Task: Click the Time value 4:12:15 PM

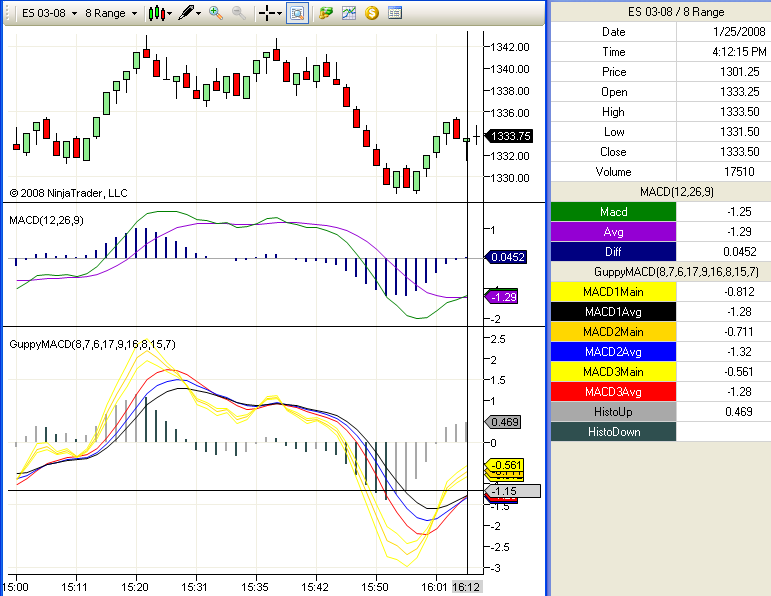Action: coord(739,52)
